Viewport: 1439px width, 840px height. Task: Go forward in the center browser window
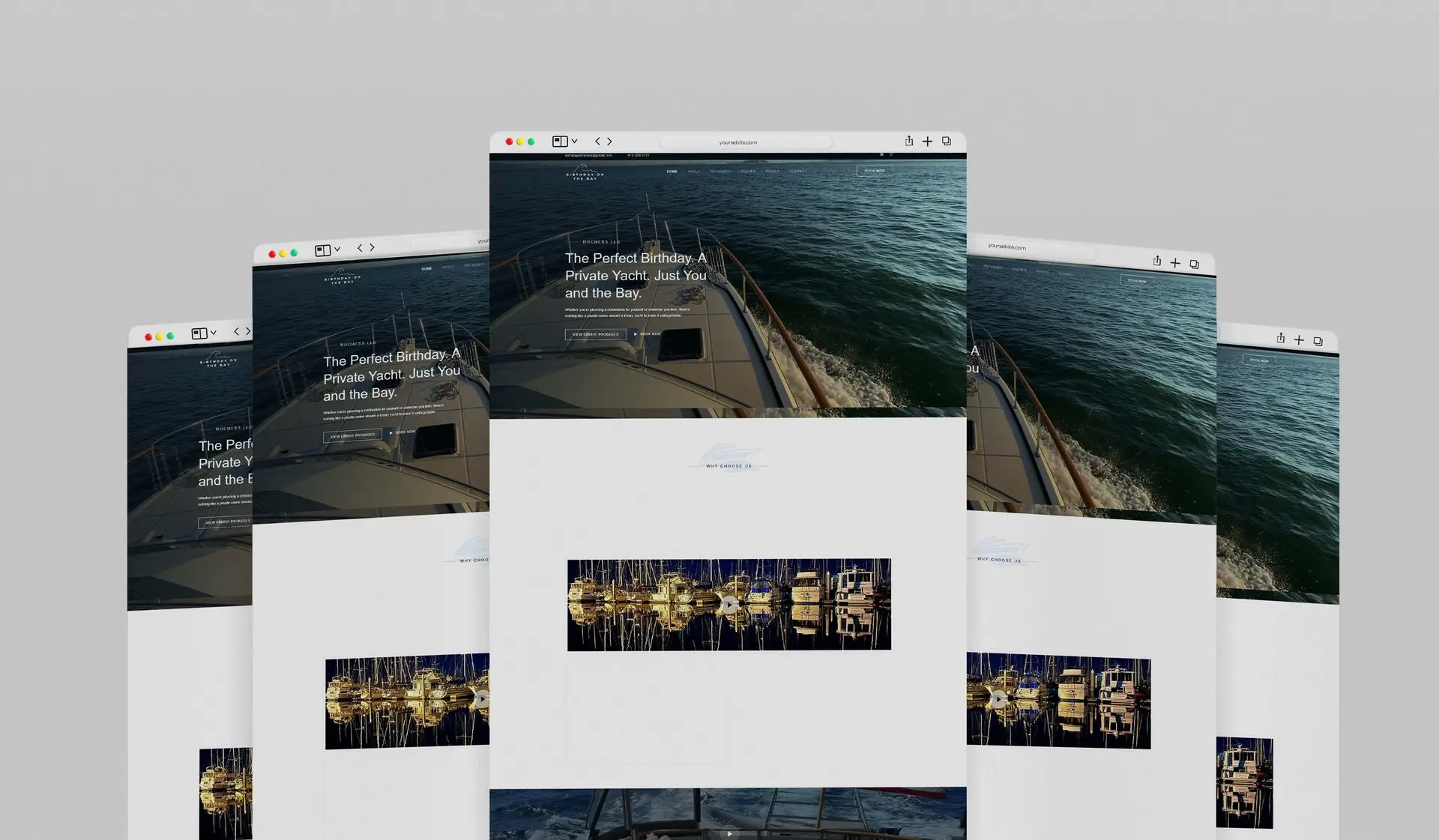click(x=610, y=141)
